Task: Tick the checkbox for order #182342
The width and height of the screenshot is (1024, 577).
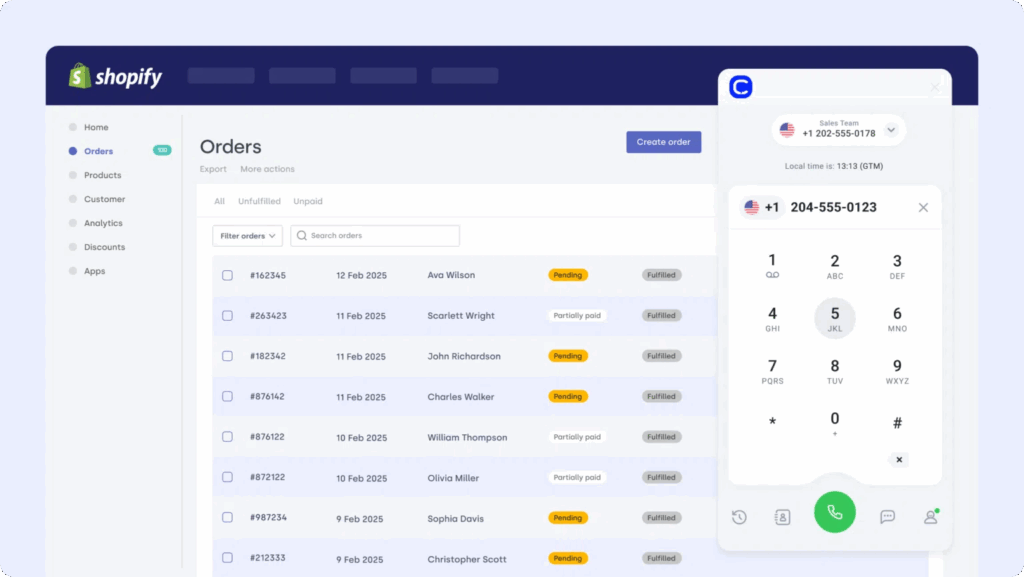Action: pyautogui.click(x=227, y=356)
